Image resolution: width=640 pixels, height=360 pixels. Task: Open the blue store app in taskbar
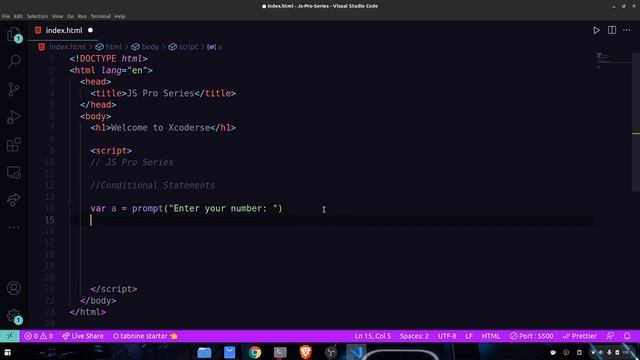[x=229, y=352]
